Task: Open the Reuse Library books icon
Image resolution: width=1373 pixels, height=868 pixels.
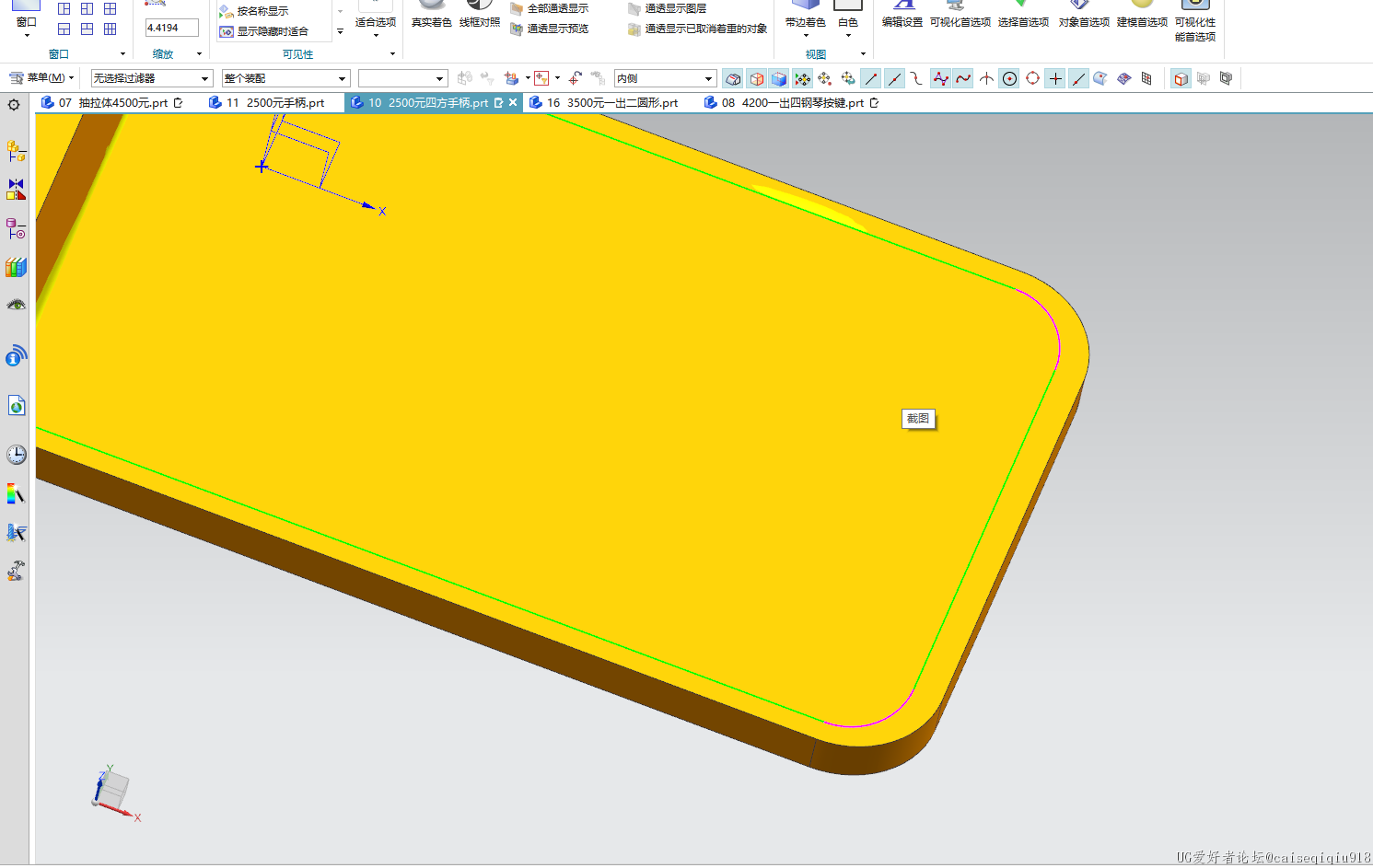Action: coord(16,267)
